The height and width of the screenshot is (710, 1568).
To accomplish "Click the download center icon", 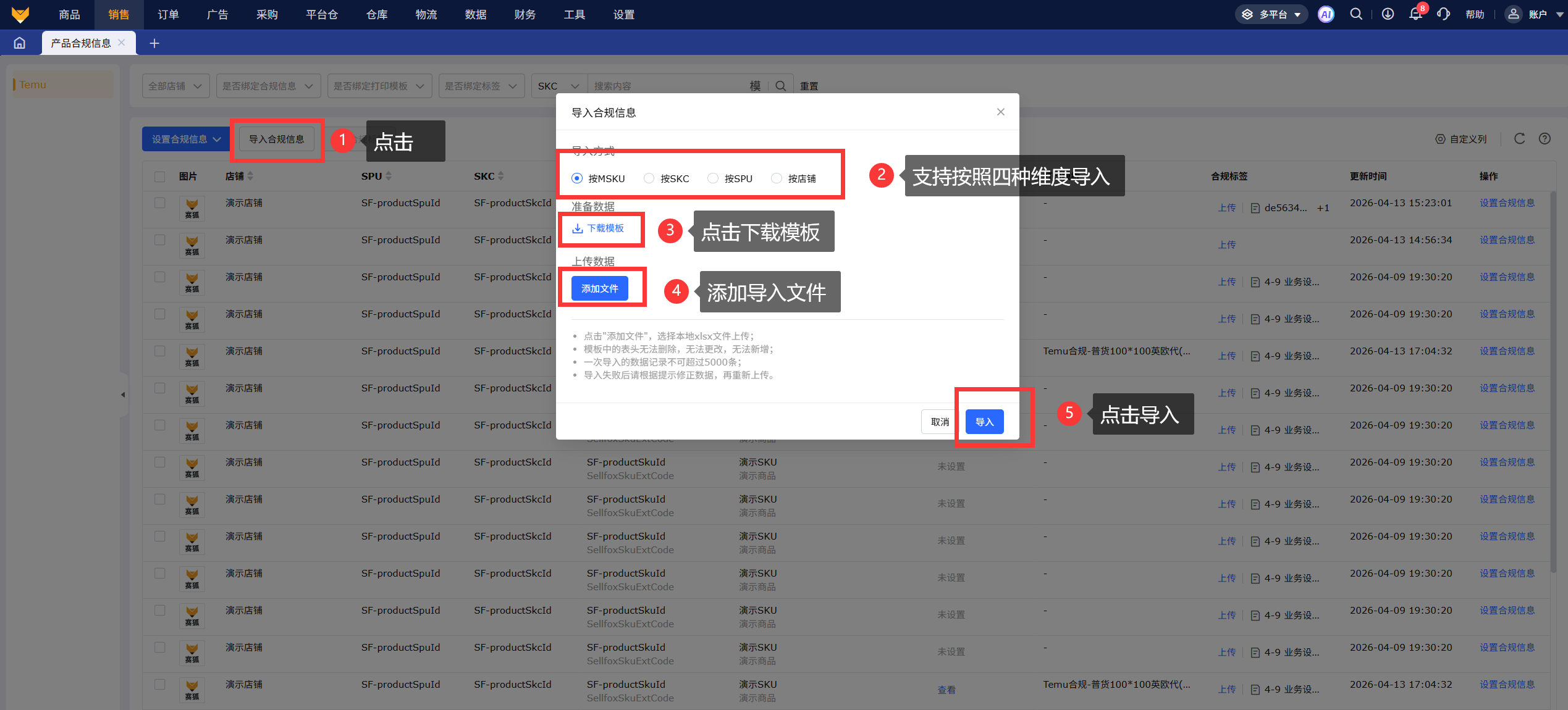I will click(x=1388, y=14).
